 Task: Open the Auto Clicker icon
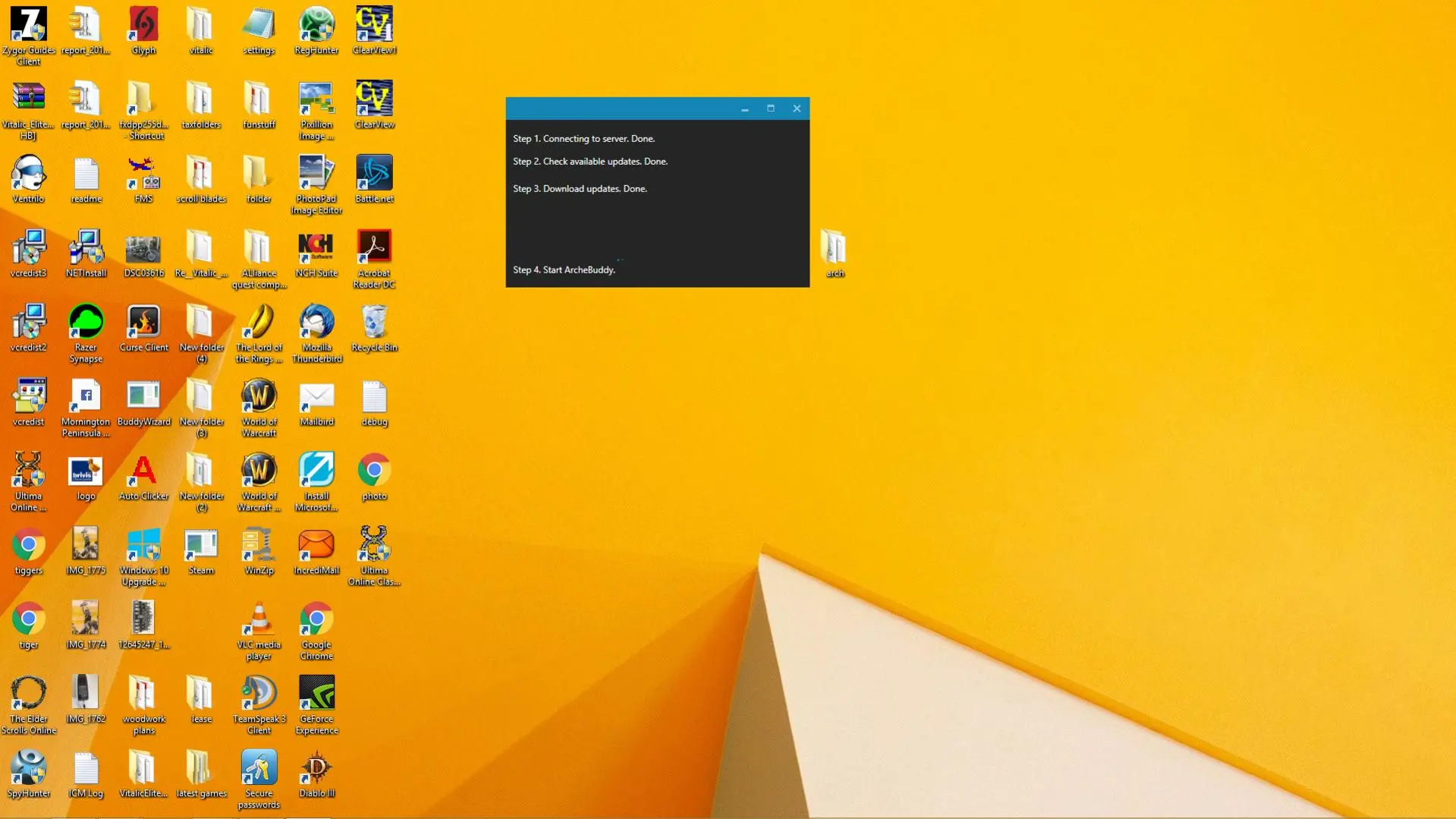pyautogui.click(x=143, y=471)
